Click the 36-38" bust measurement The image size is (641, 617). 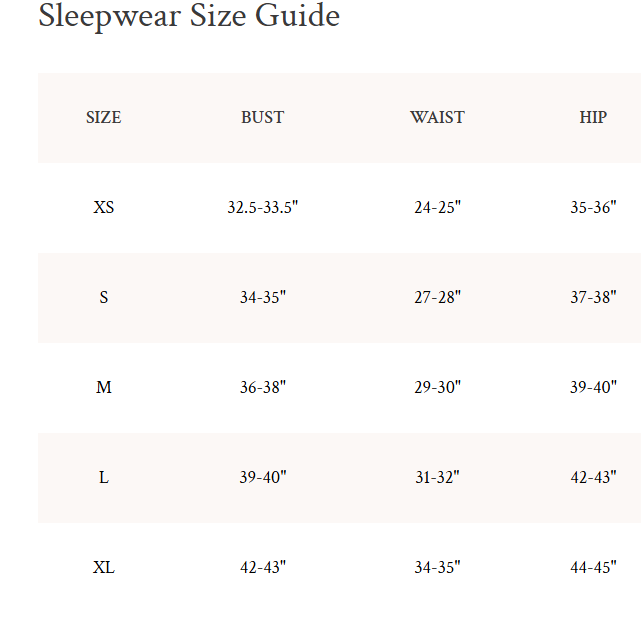pos(262,388)
